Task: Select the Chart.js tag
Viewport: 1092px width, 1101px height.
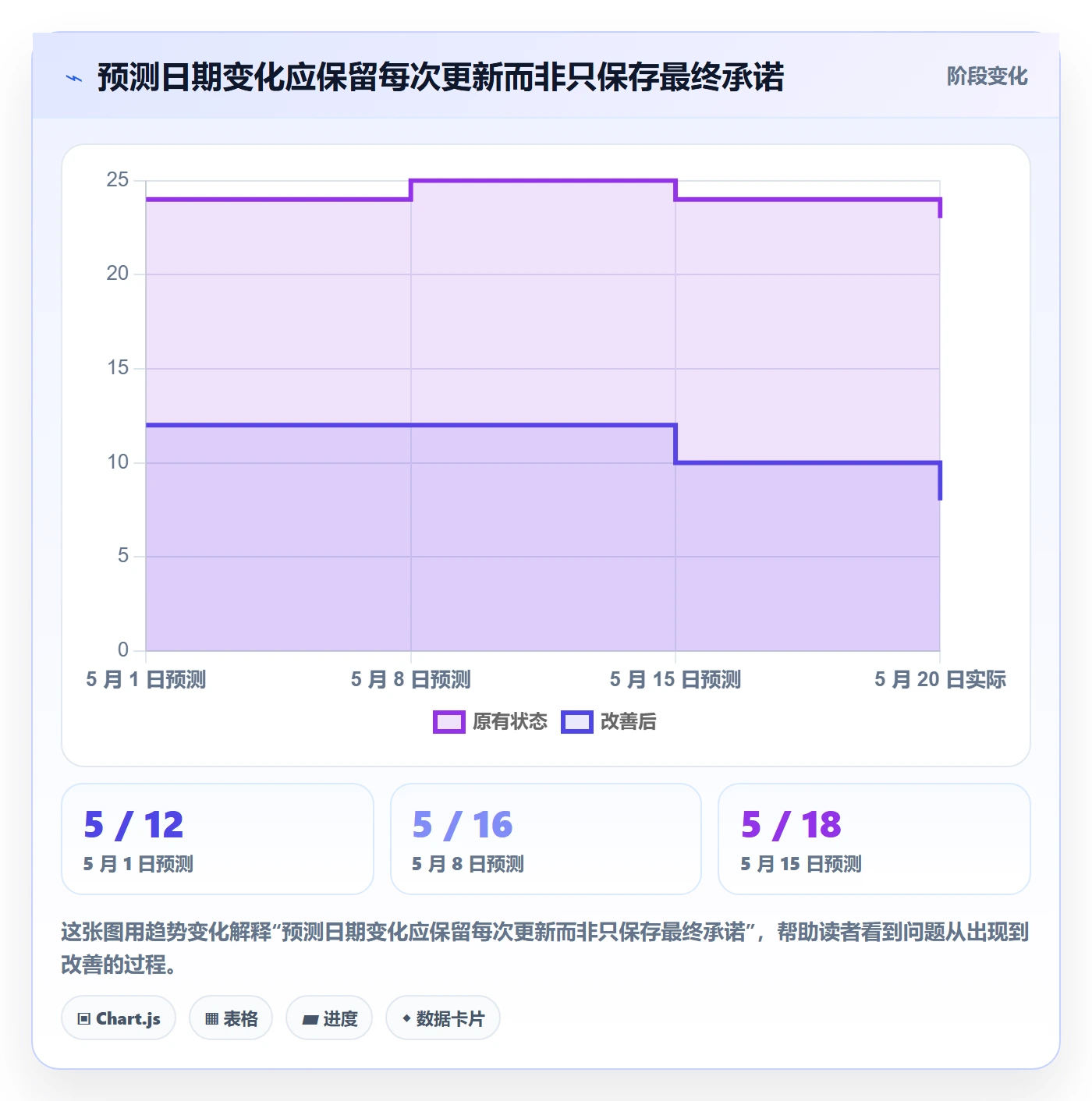Action: [x=119, y=1018]
